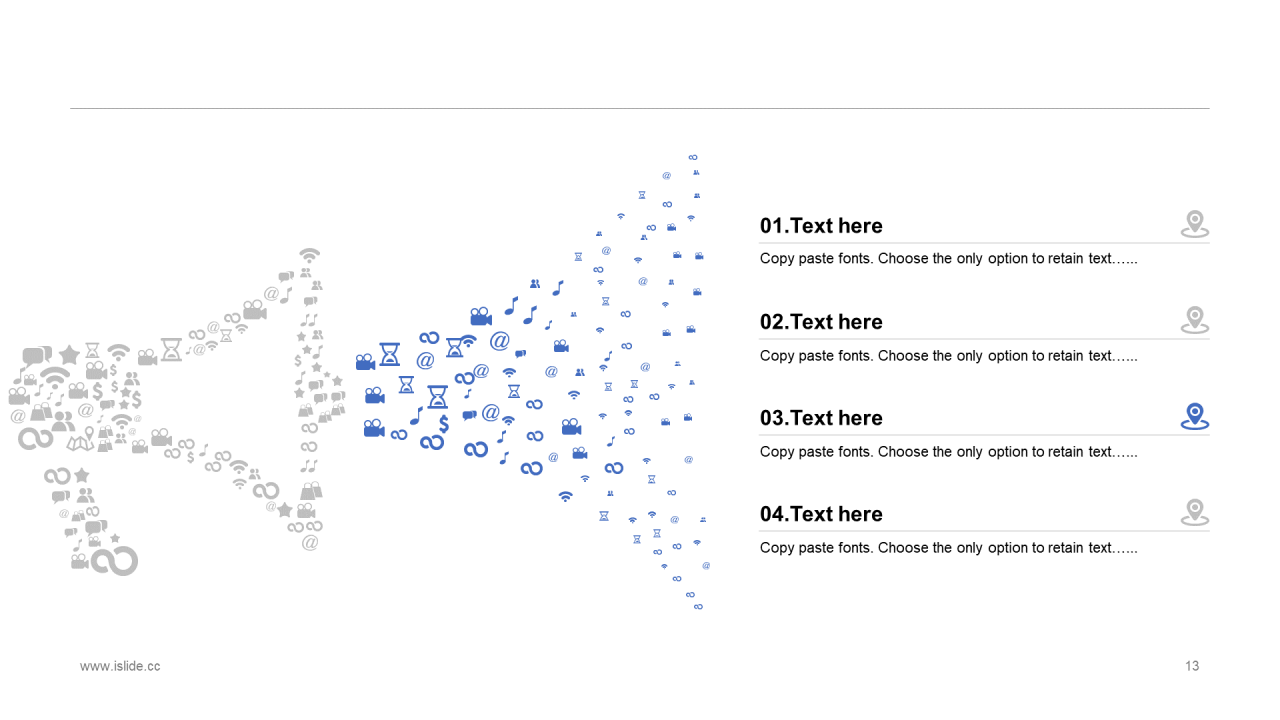Click the location pin icon beside 01.Text here
This screenshot has width=1280, height=720.
click(x=1194, y=224)
